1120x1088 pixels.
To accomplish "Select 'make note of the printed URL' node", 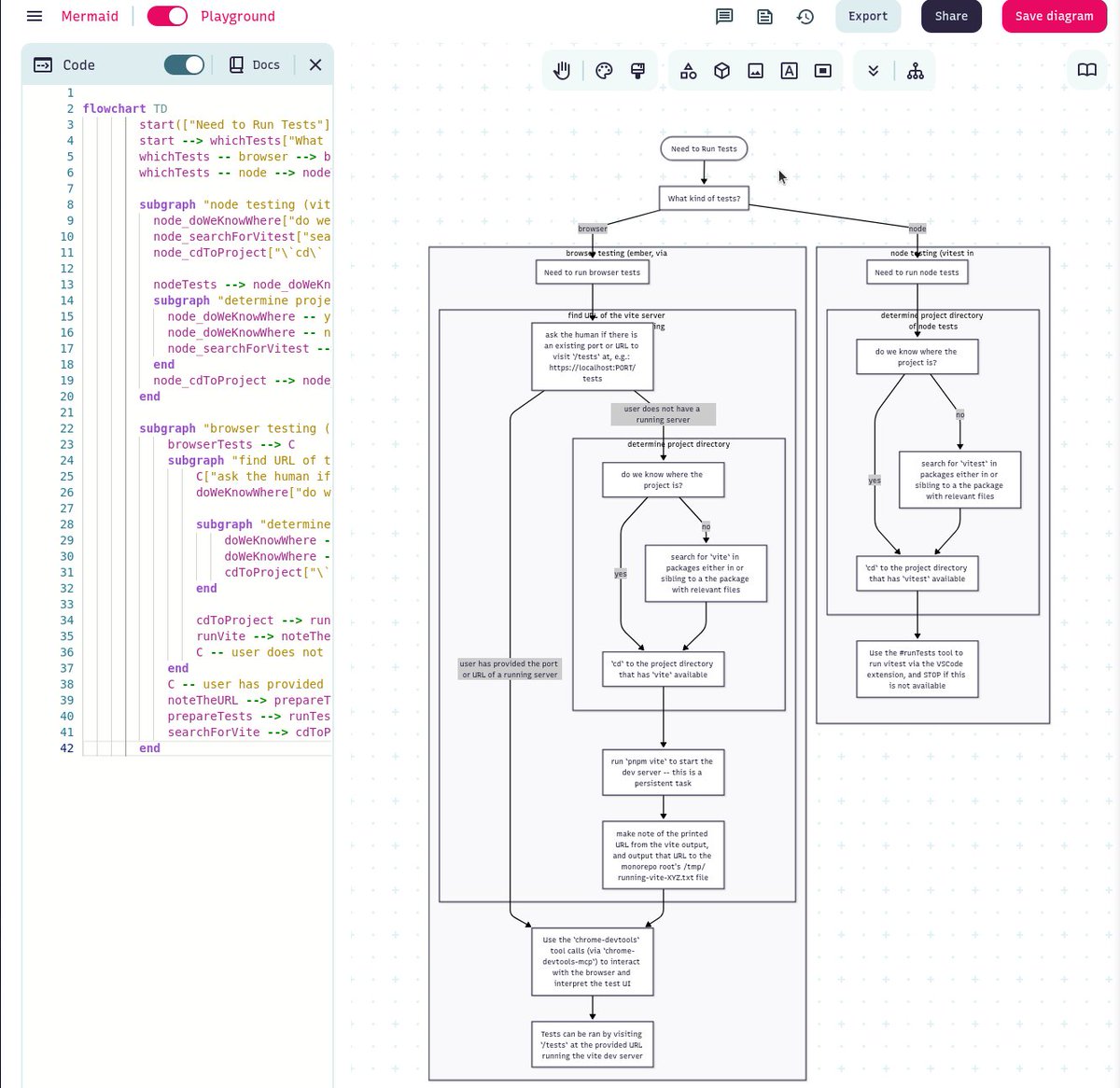I will click(664, 856).
